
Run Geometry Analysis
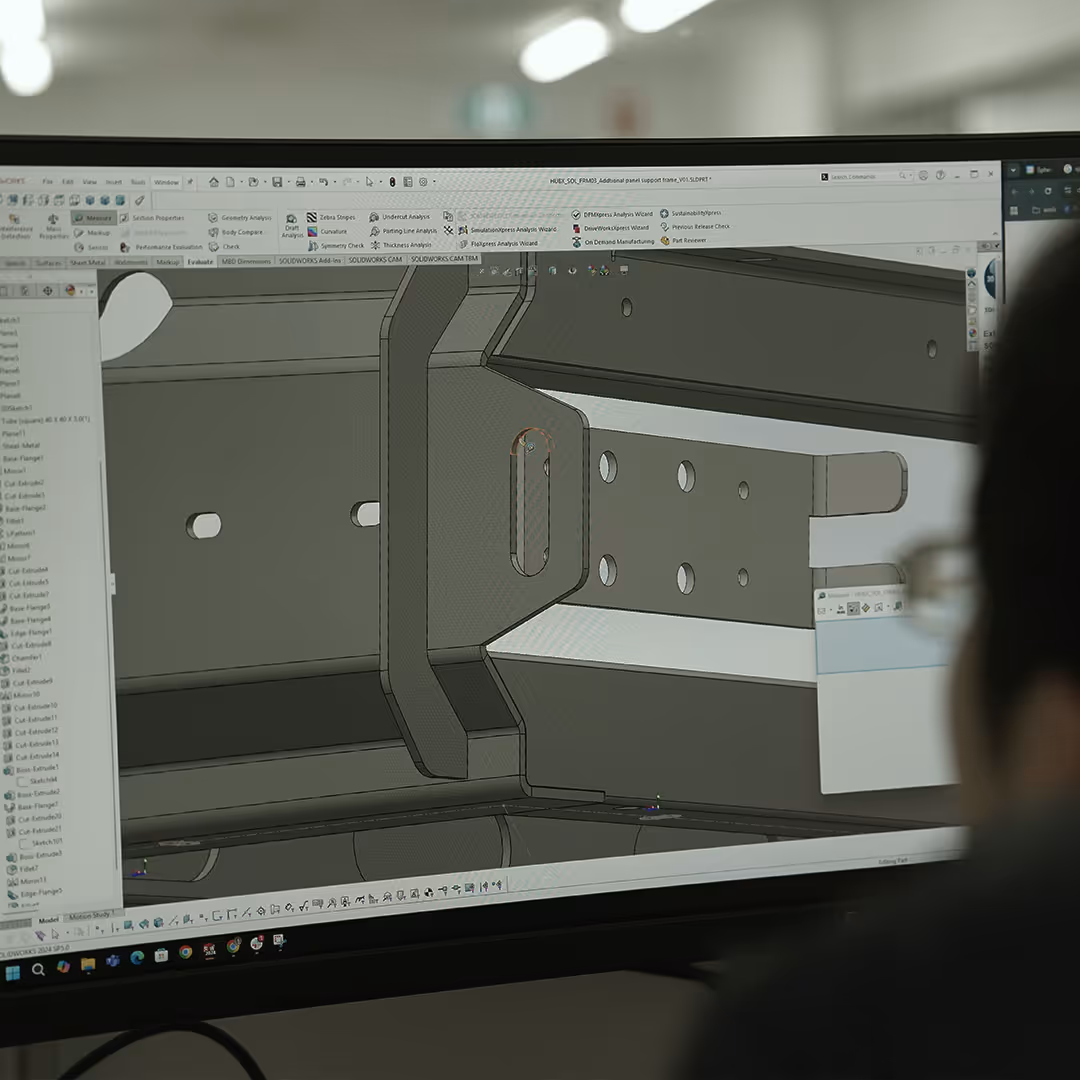240,218
